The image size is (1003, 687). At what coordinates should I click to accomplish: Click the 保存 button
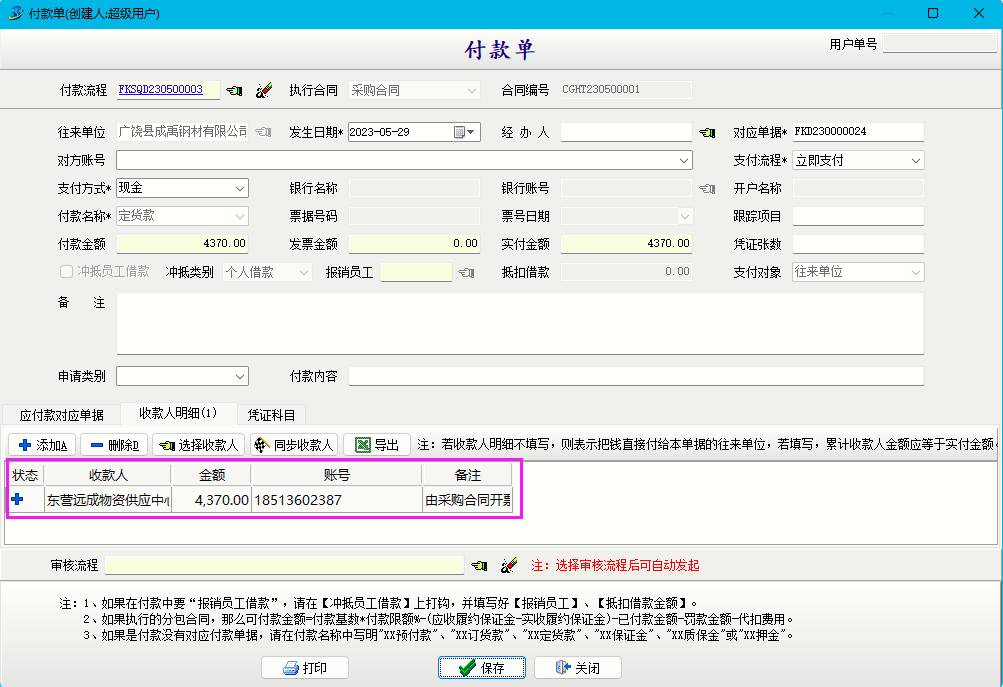[x=481, y=668]
